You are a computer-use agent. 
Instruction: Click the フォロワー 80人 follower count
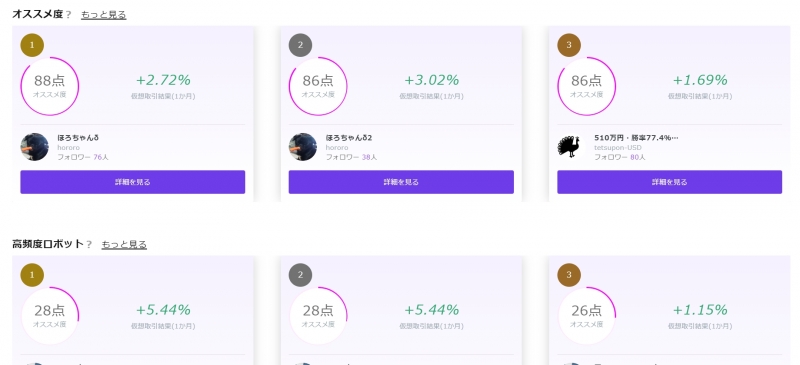pyautogui.click(x=619, y=157)
